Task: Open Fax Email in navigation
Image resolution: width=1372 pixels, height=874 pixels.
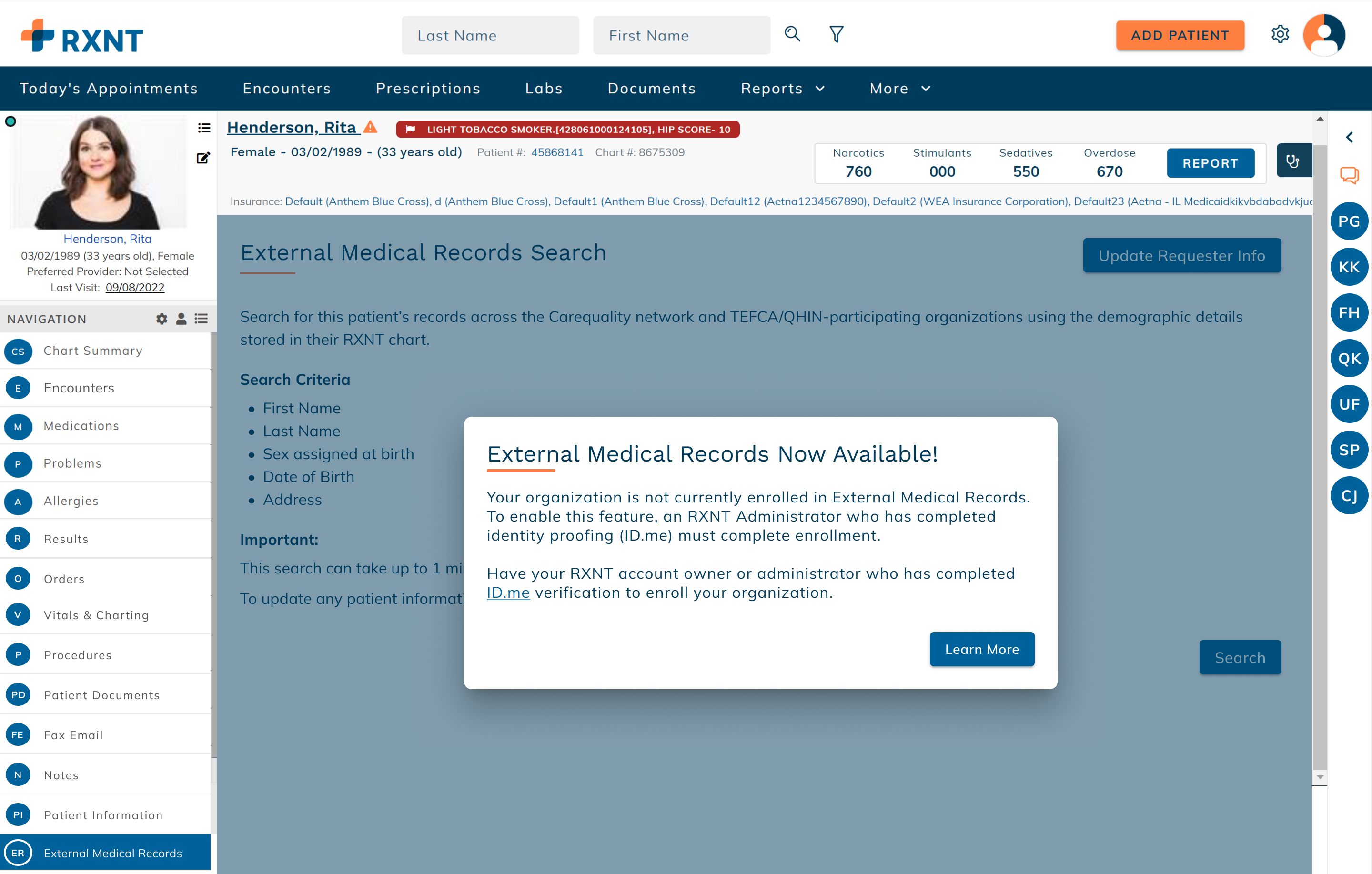Action: (105, 735)
